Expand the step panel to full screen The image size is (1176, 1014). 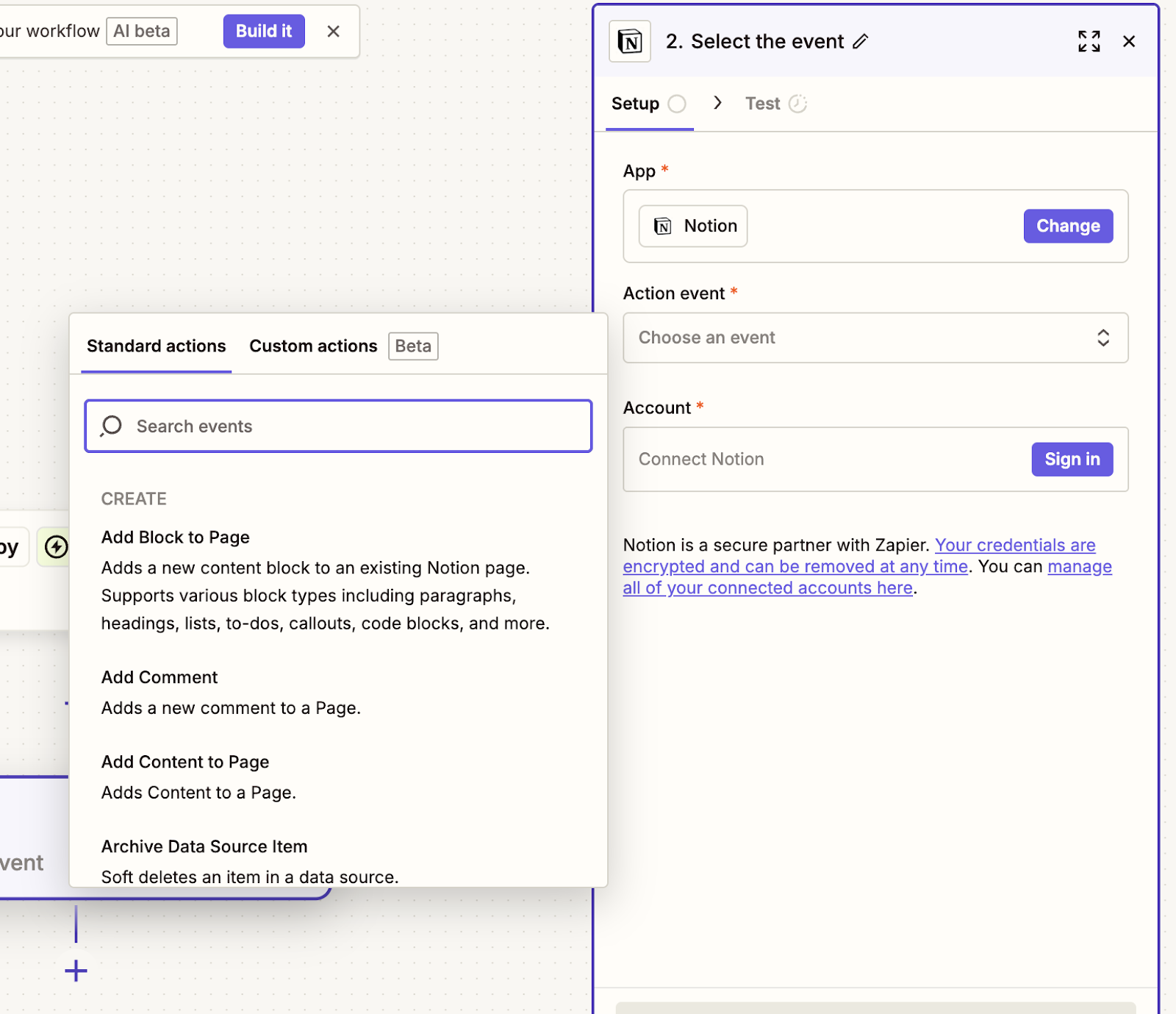1089,42
